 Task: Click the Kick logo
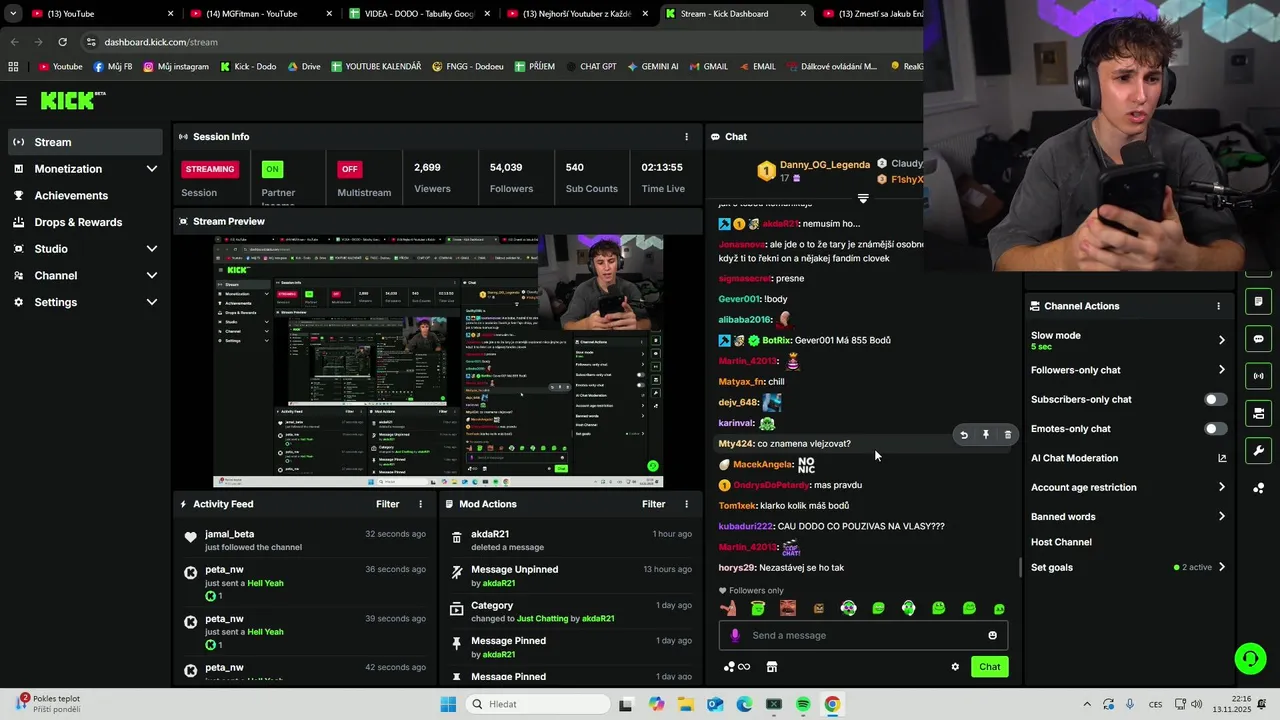(x=72, y=100)
